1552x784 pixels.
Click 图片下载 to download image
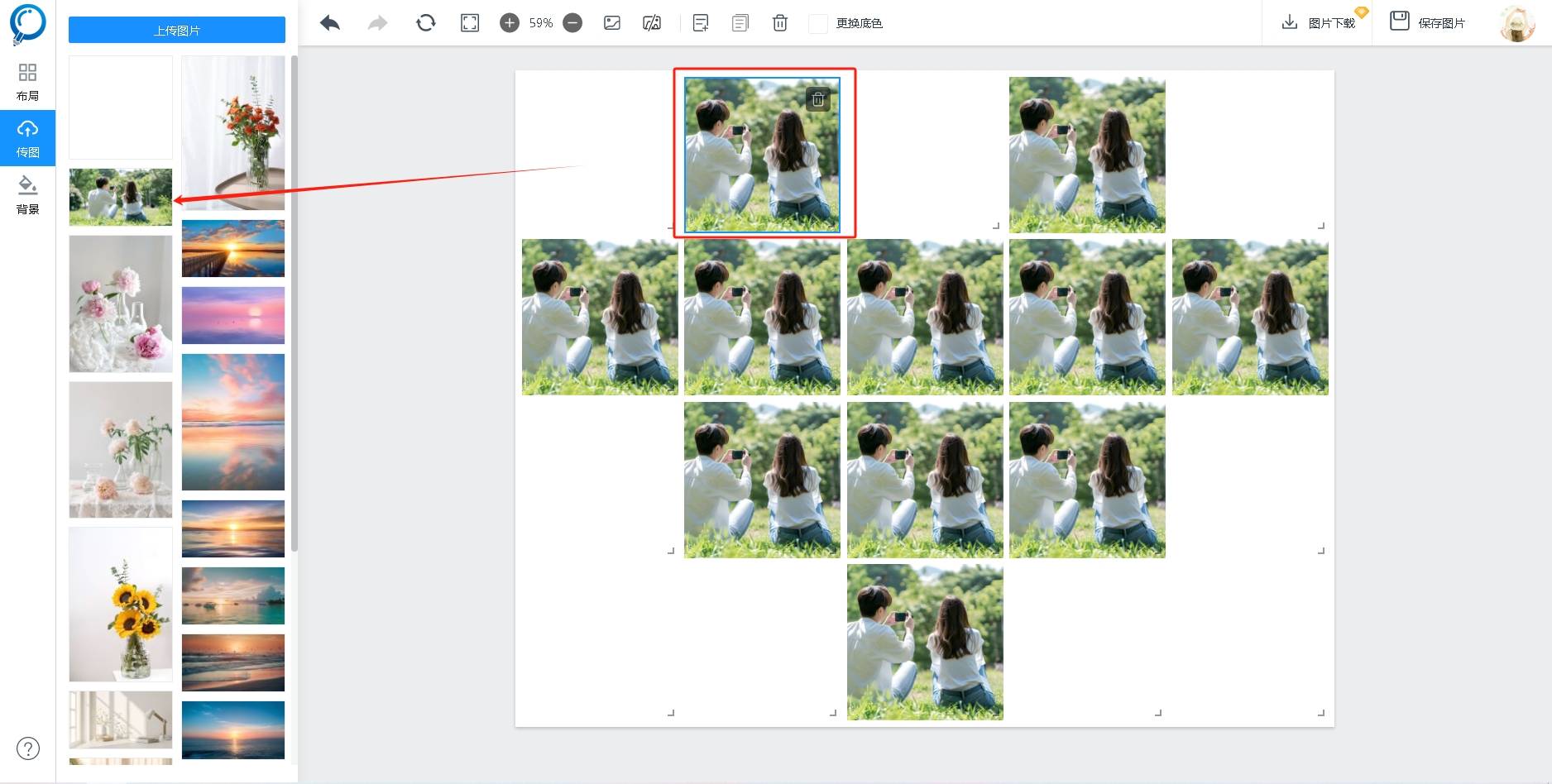pyautogui.click(x=1319, y=23)
